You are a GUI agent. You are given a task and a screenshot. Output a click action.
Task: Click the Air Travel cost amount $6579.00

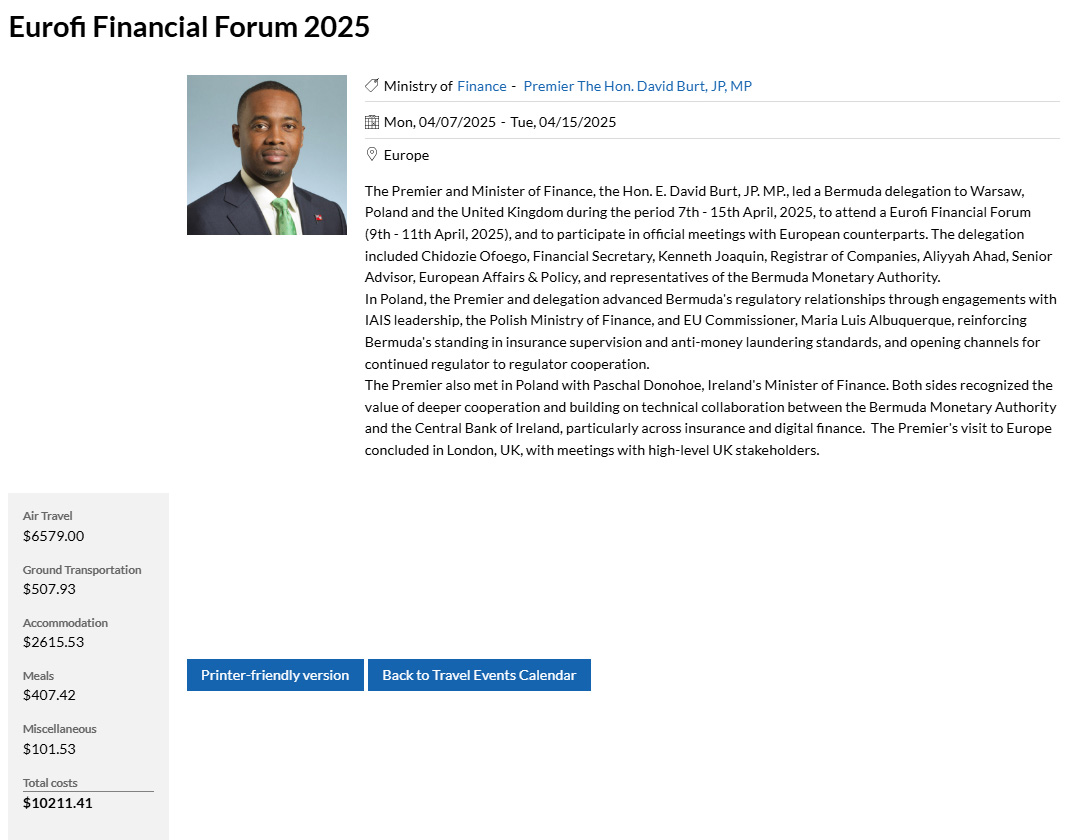(x=53, y=536)
